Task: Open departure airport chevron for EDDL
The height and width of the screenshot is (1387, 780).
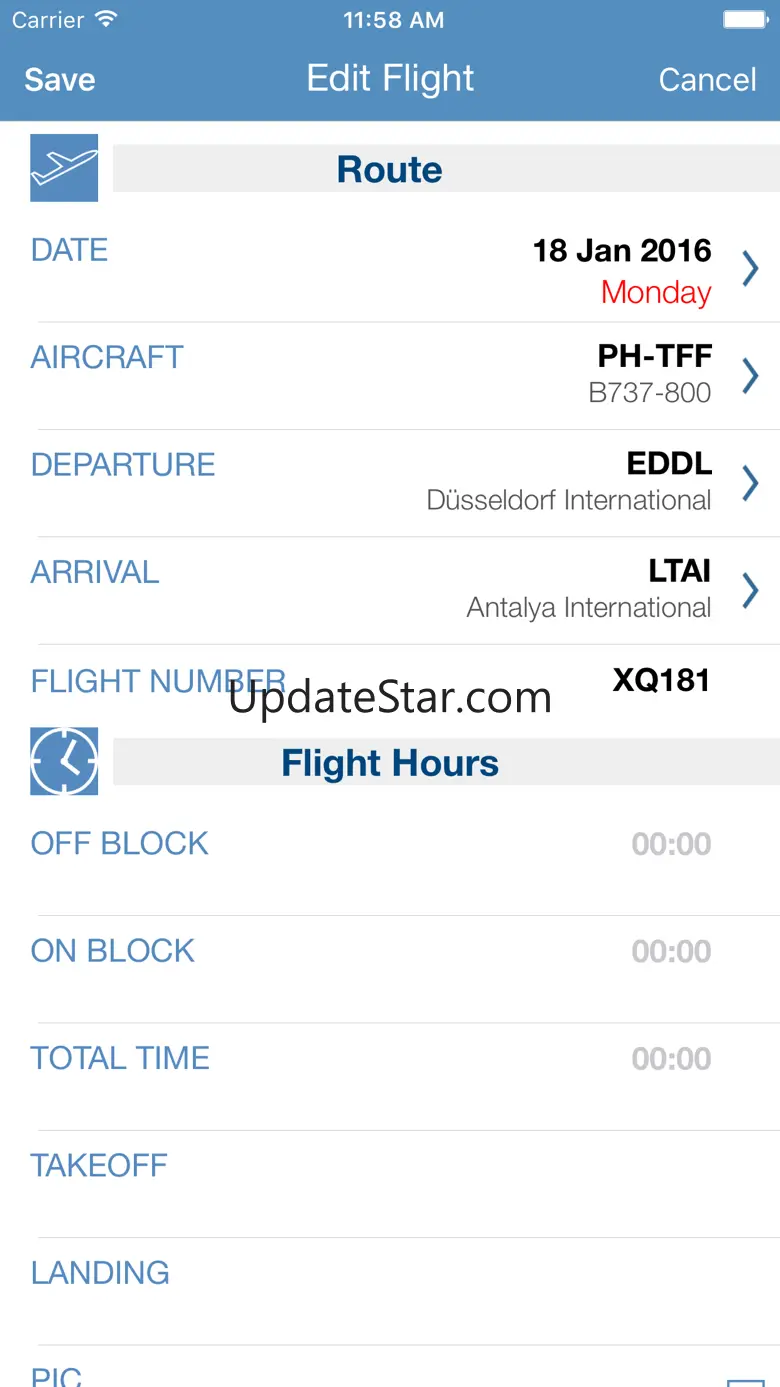Action: pos(750,482)
